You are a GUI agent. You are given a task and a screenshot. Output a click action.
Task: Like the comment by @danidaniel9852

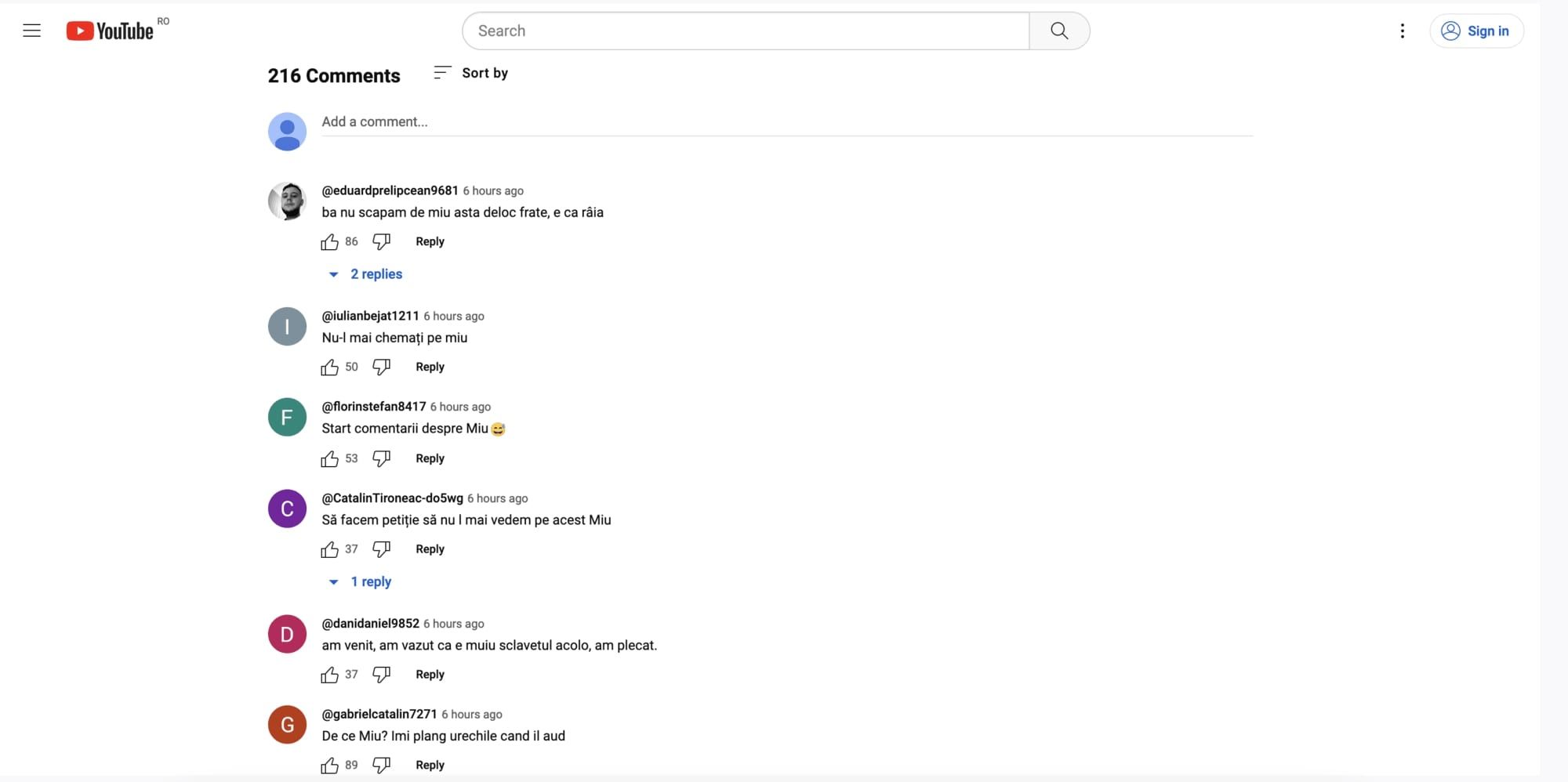click(330, 675)
